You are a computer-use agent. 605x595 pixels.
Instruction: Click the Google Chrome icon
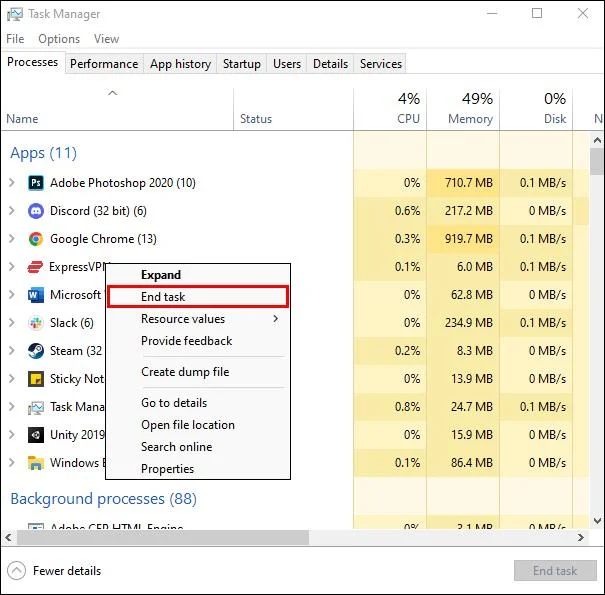(36, 239)
